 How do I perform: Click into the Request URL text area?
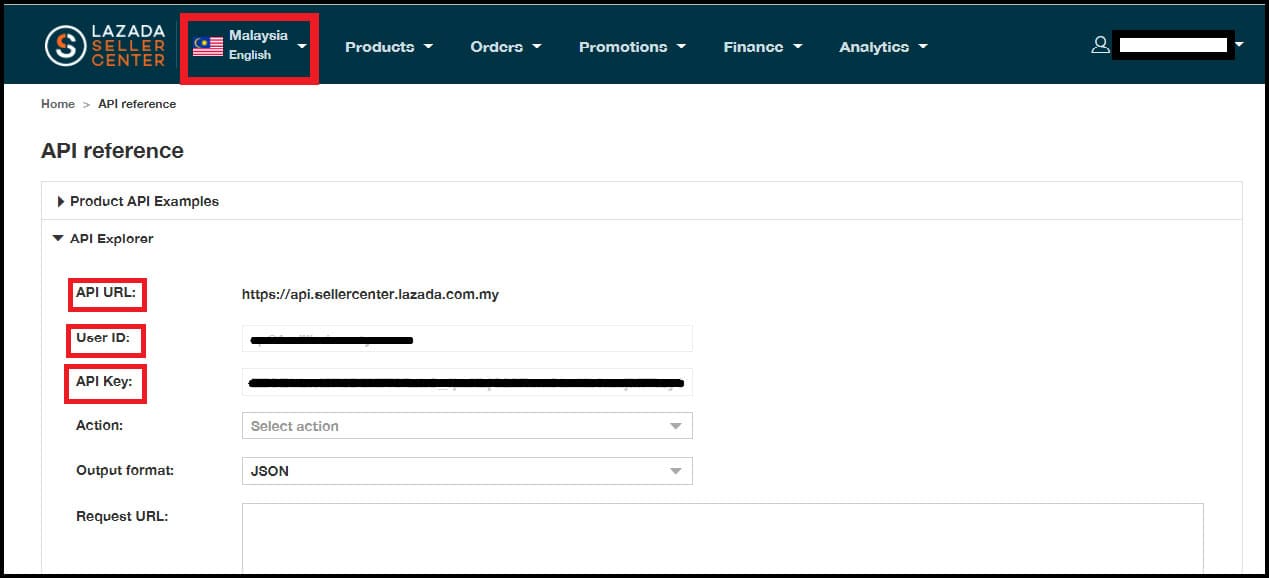[x=722, y=539]
